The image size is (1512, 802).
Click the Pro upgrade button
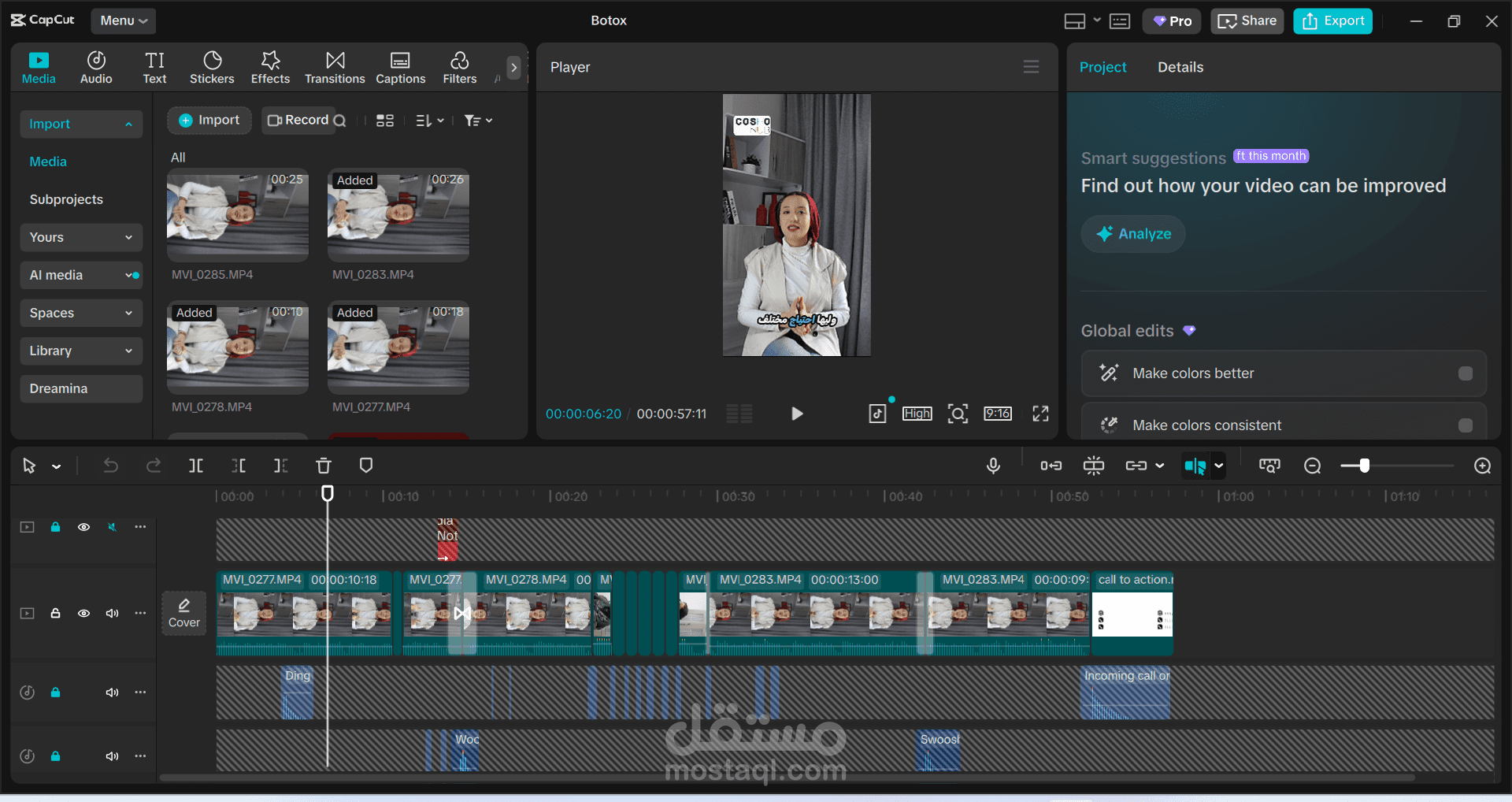(x=1172, y=21)
